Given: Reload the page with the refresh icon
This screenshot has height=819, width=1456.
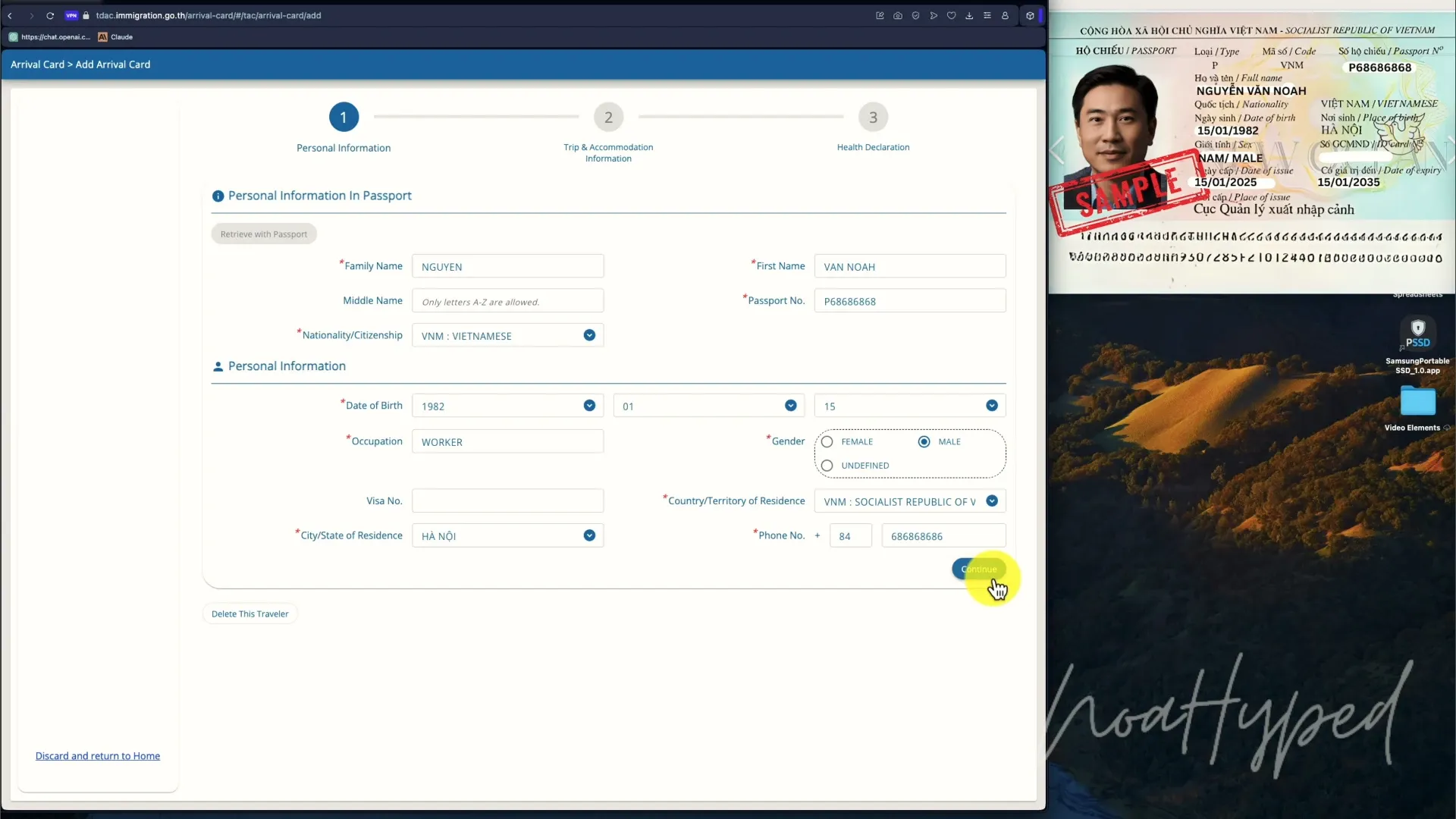Looking at the screenshot, I should click(50, 15).
